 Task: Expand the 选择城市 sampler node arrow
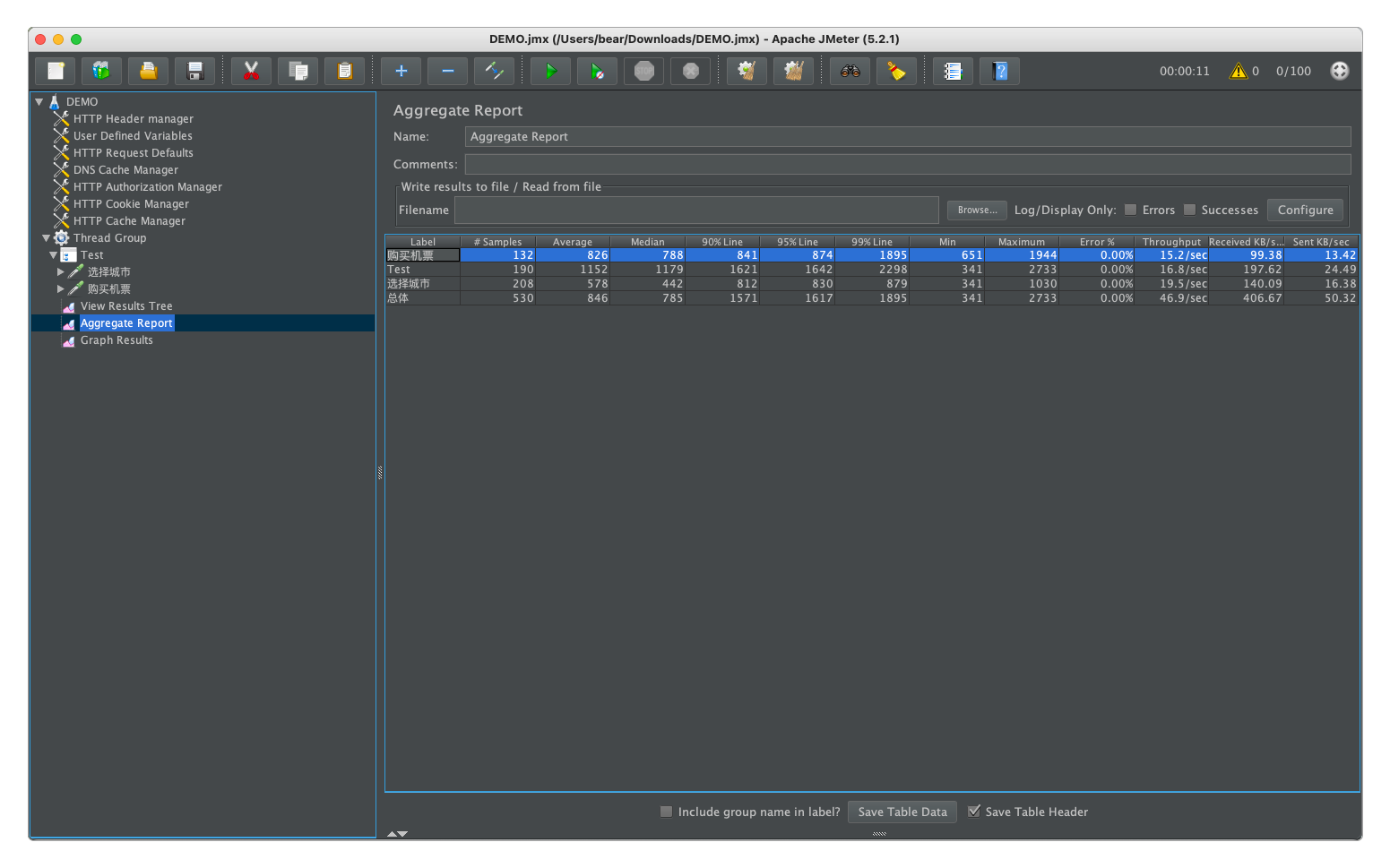pyautogui.click(x=61, y=272)
